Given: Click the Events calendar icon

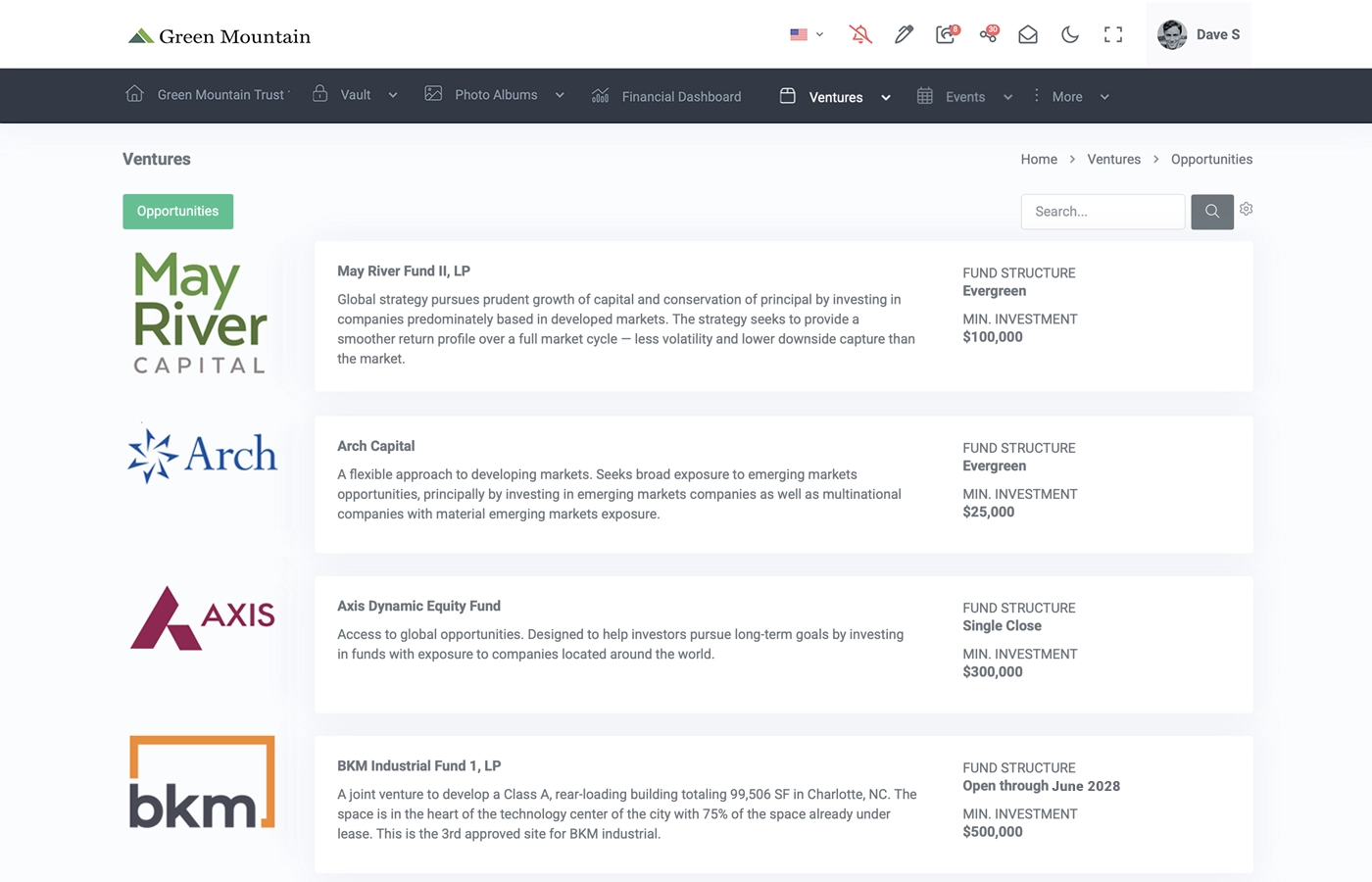Looking at the screenshot, I should click(x=924, y=95).
